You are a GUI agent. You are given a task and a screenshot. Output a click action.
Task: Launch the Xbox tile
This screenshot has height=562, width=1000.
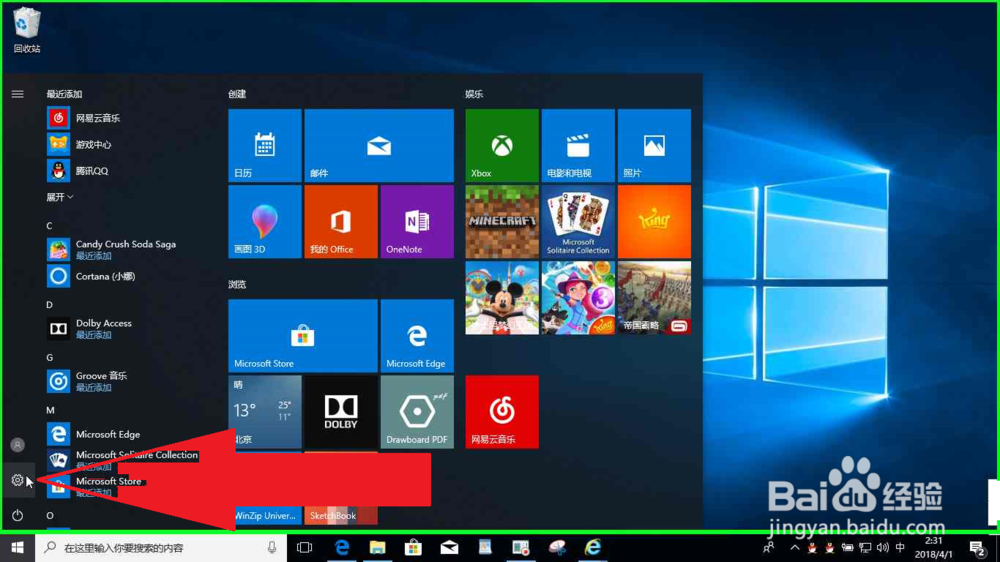[x=502, y=145]
